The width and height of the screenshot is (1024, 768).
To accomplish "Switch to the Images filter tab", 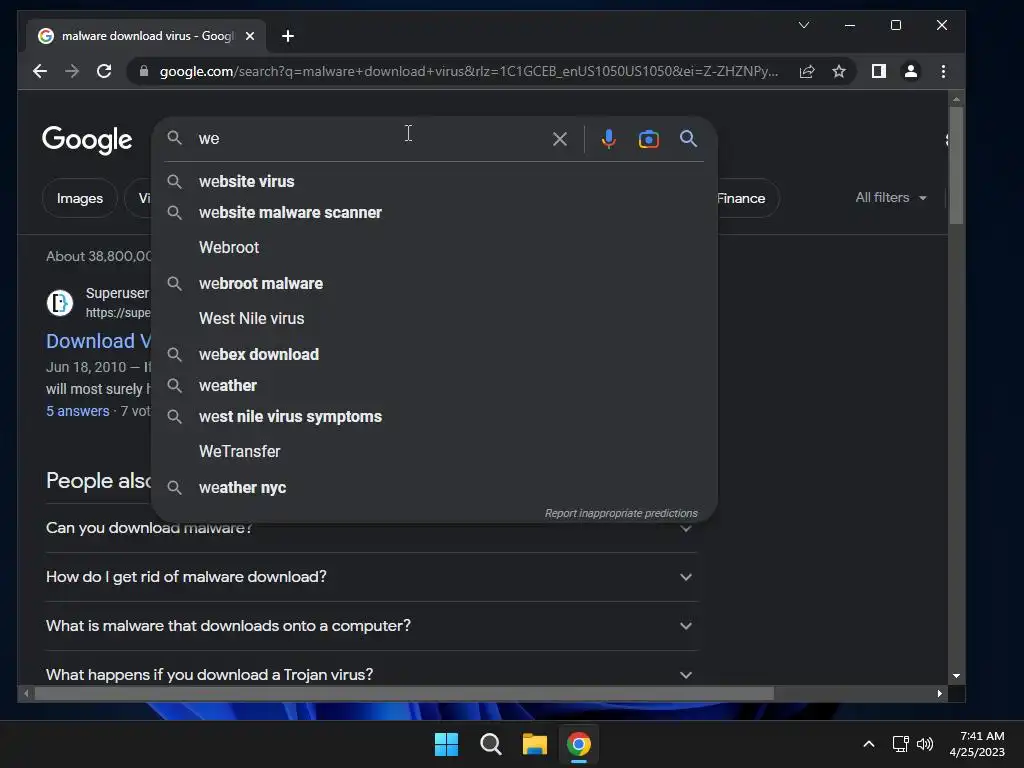I will coord(80,198).
